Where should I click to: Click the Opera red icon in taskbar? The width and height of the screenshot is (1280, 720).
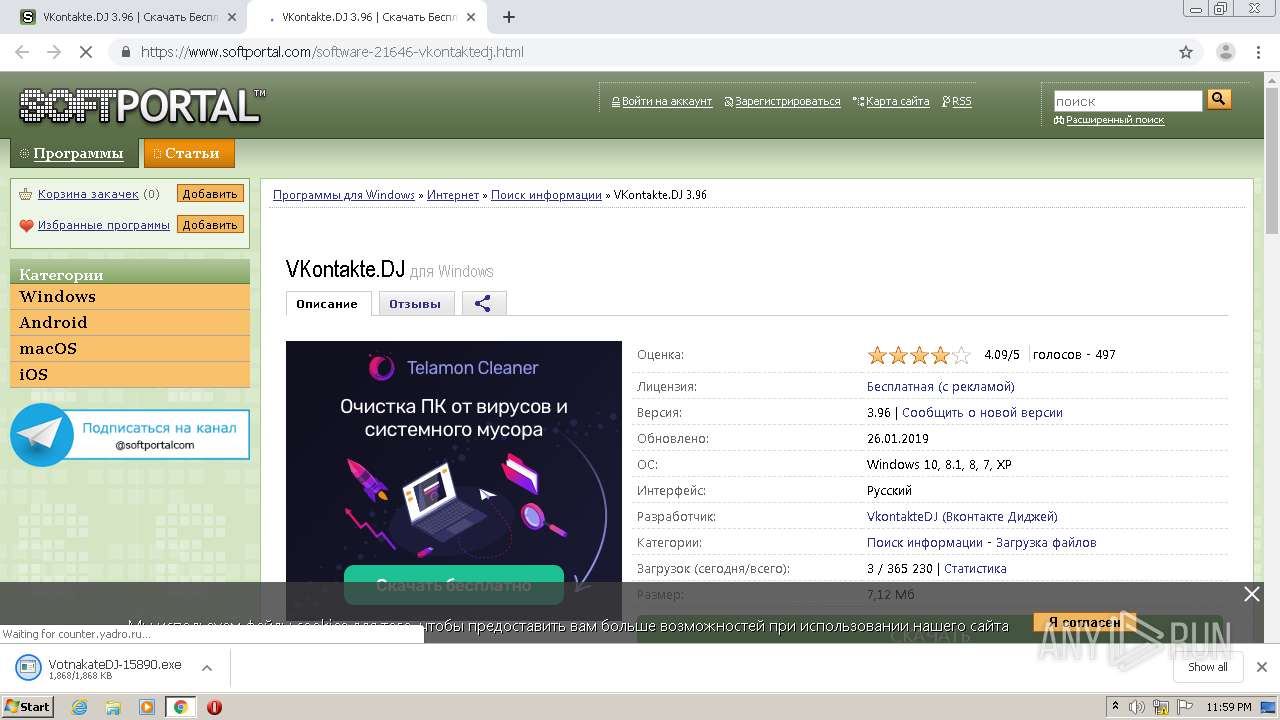point(214,707)
